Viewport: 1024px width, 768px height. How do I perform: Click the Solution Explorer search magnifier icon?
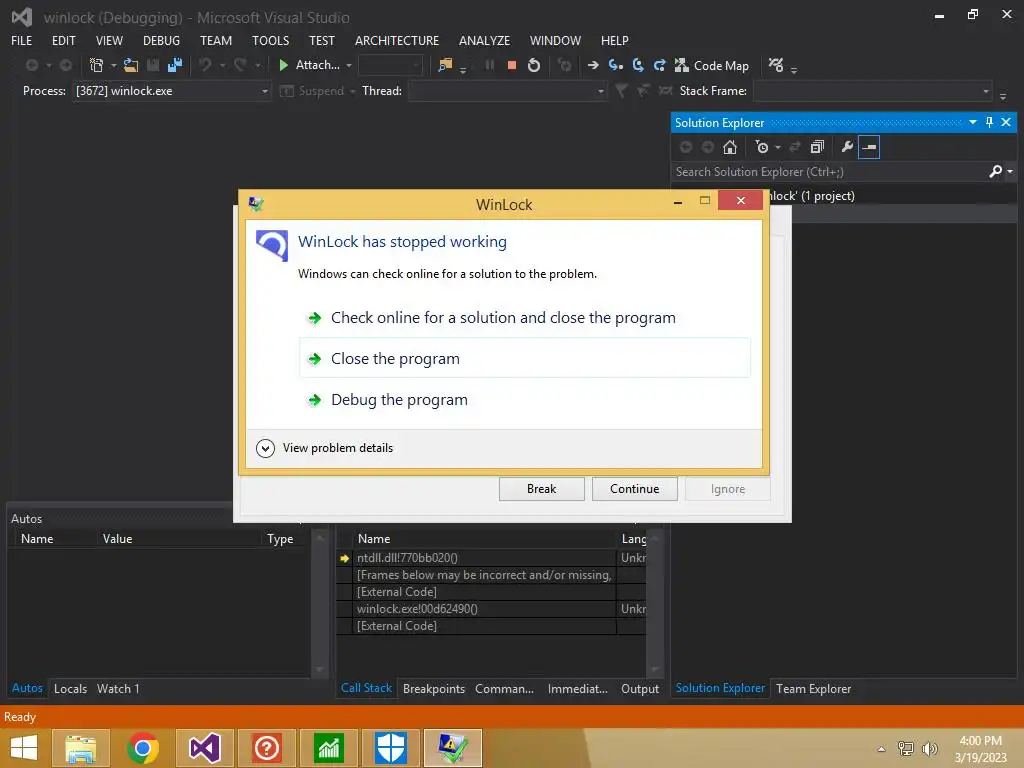coord(995,171)
